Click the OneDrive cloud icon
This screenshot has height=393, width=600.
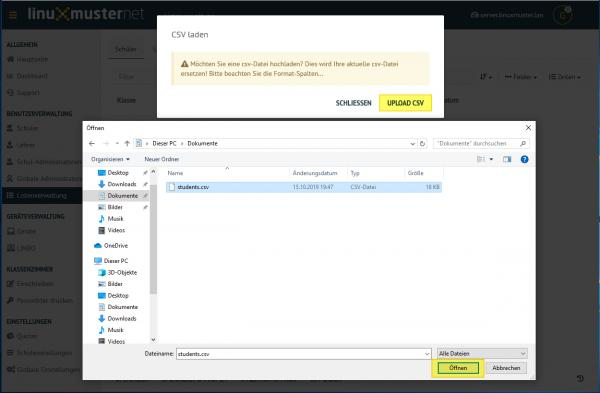pos(98,245)
